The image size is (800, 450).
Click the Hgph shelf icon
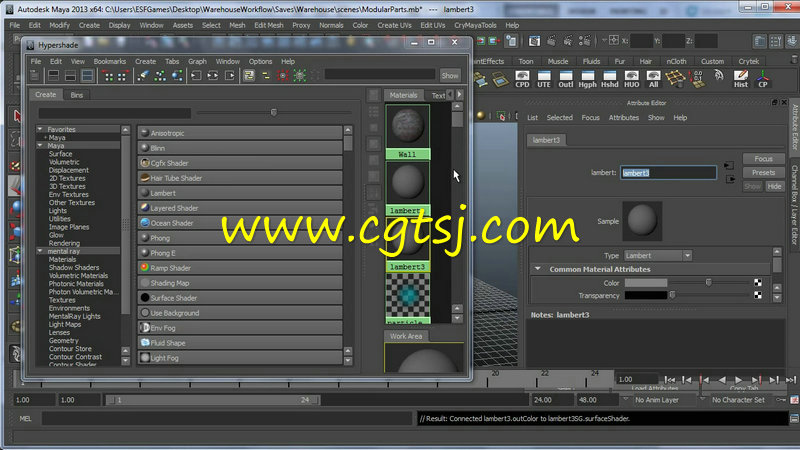pyautogui.click(x=588, y=79)
